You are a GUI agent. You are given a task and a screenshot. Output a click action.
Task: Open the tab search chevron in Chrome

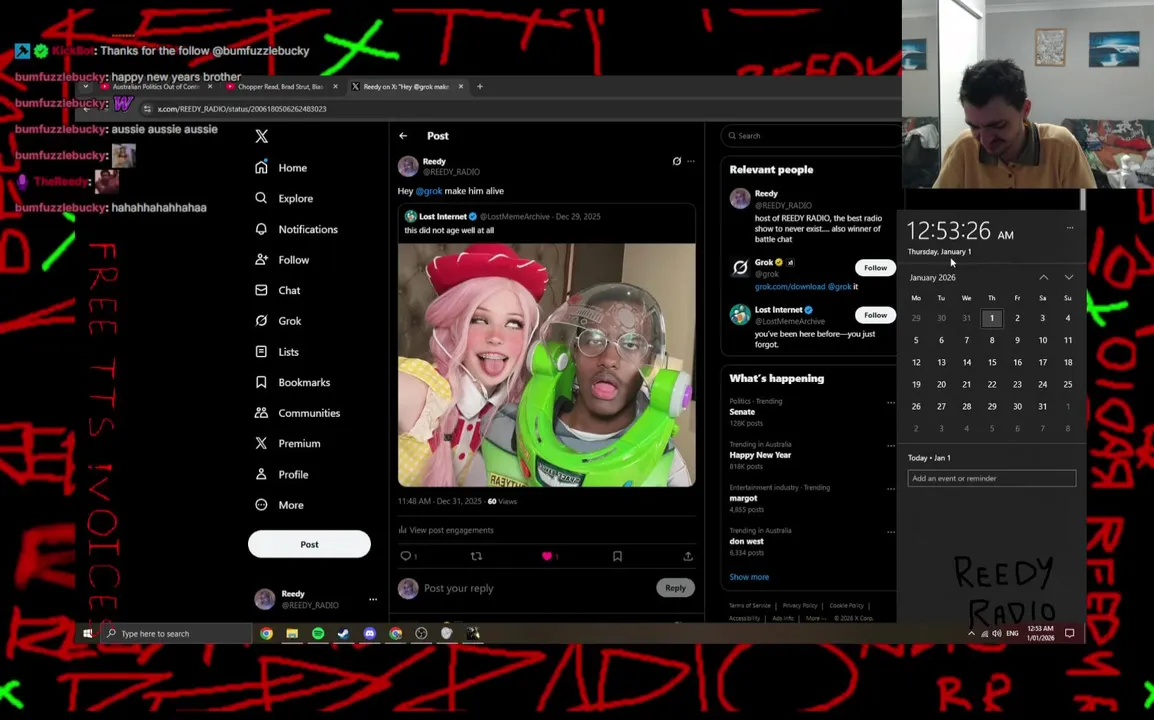click(85, 86)
